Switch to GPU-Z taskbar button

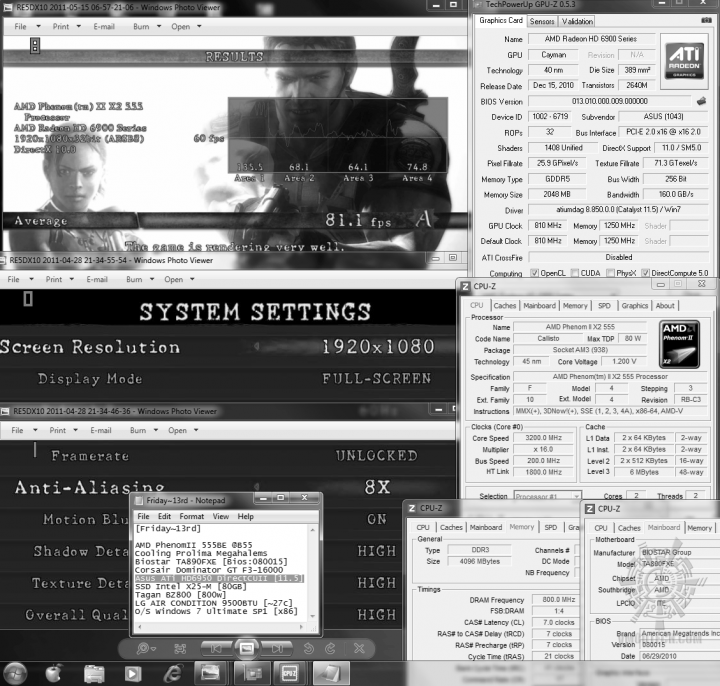click(251, 674)
